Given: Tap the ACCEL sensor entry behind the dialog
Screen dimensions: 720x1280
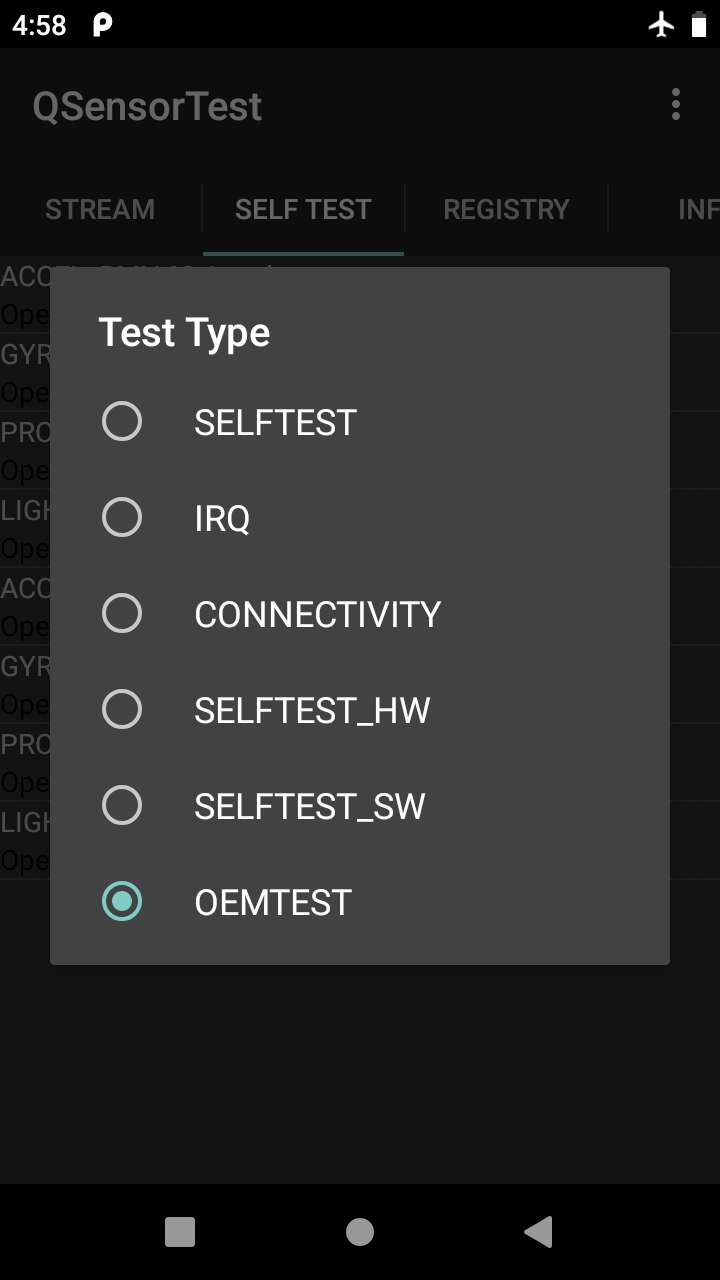Looking at the screenshot, I should pyautogui.click(x=25, y=276).
